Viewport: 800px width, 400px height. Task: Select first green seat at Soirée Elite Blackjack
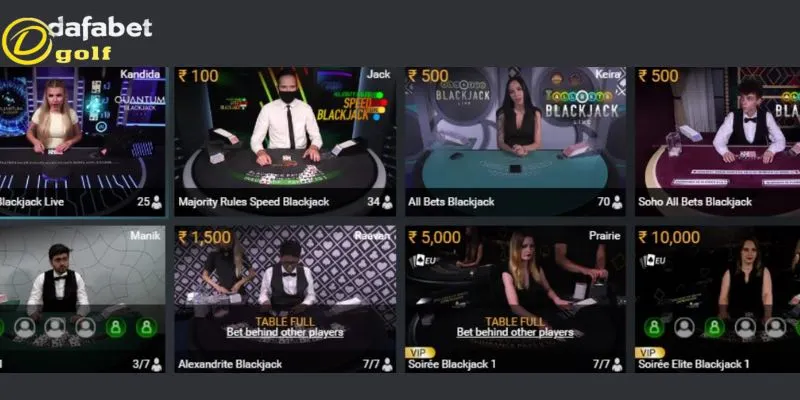(x=654, y=328)
